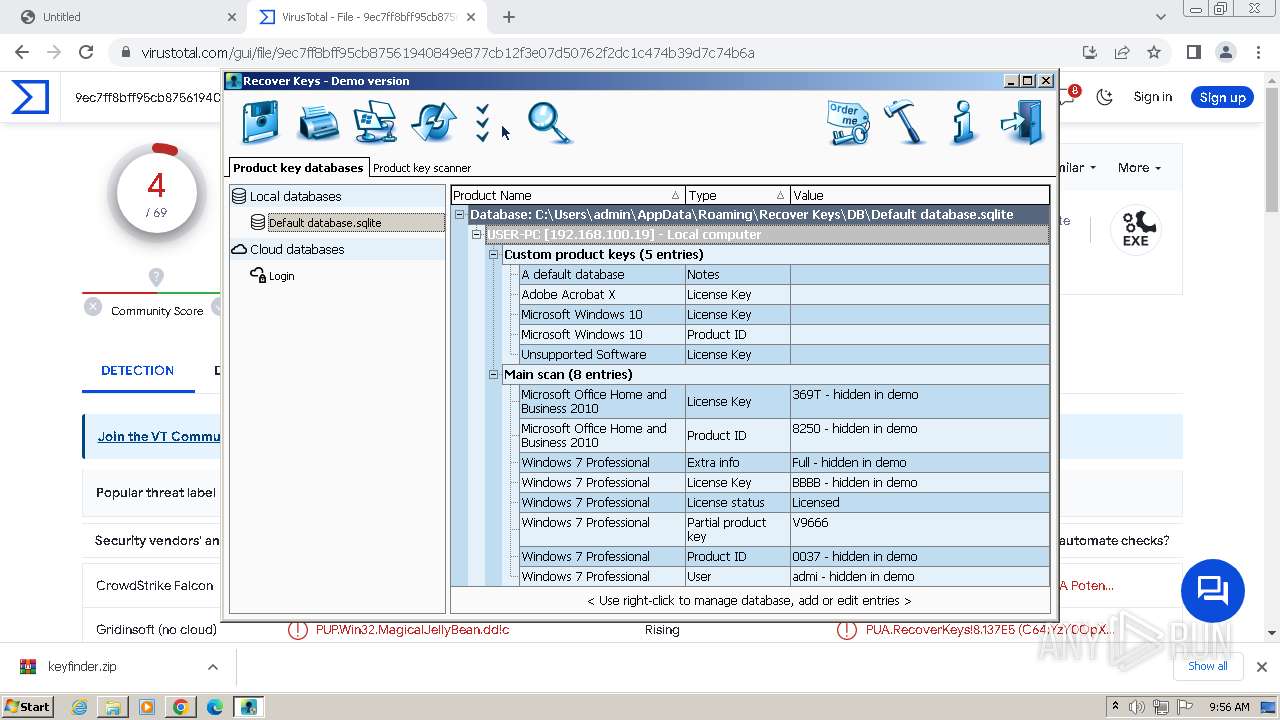Open Internet Explorer from the taskbar
This screenshot has width=1280, height=720.
[x=79, y=706]
